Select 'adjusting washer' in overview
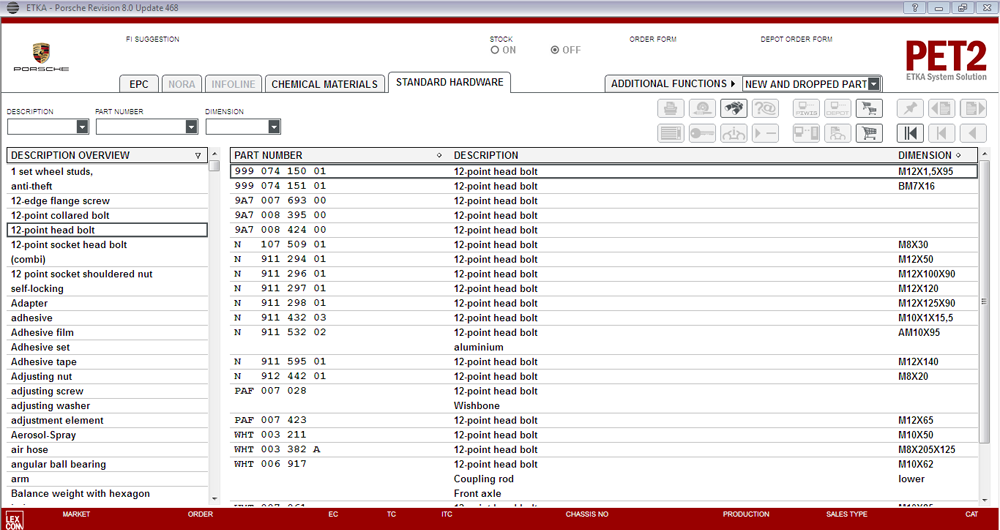1000x530 pixels. [107, 406]
